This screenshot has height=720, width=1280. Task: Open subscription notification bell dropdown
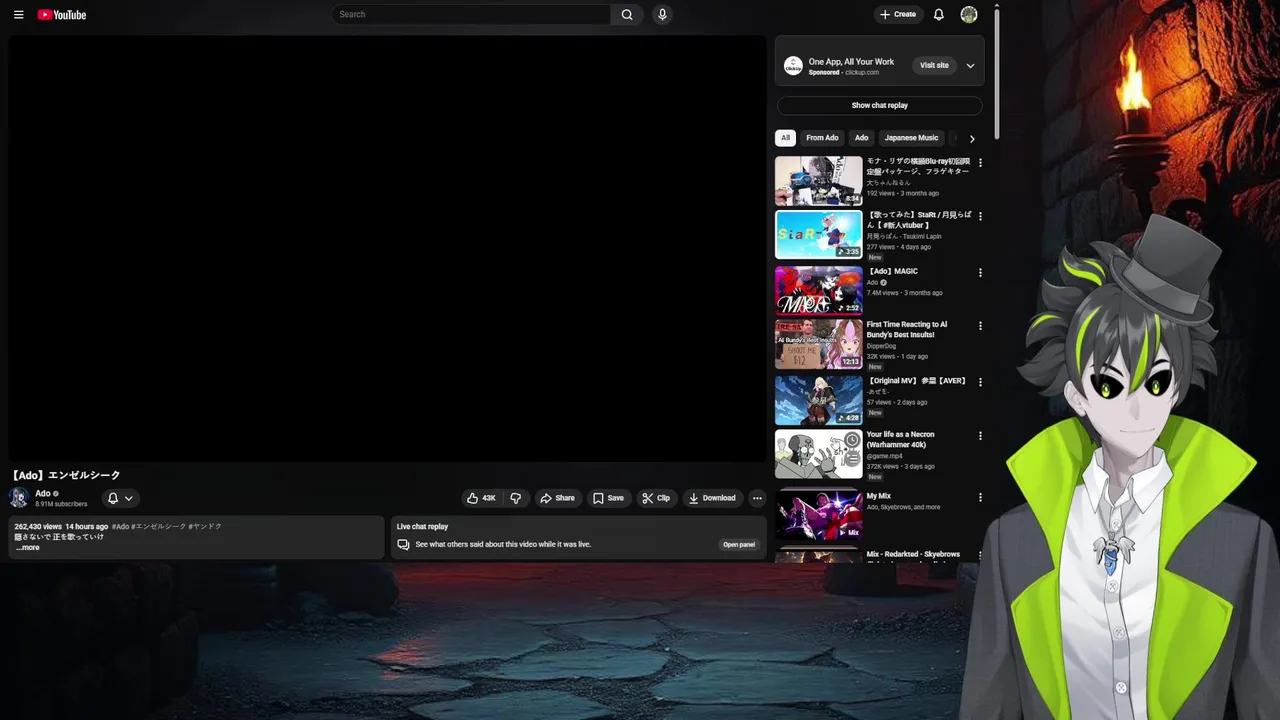[x=120, y=498]
